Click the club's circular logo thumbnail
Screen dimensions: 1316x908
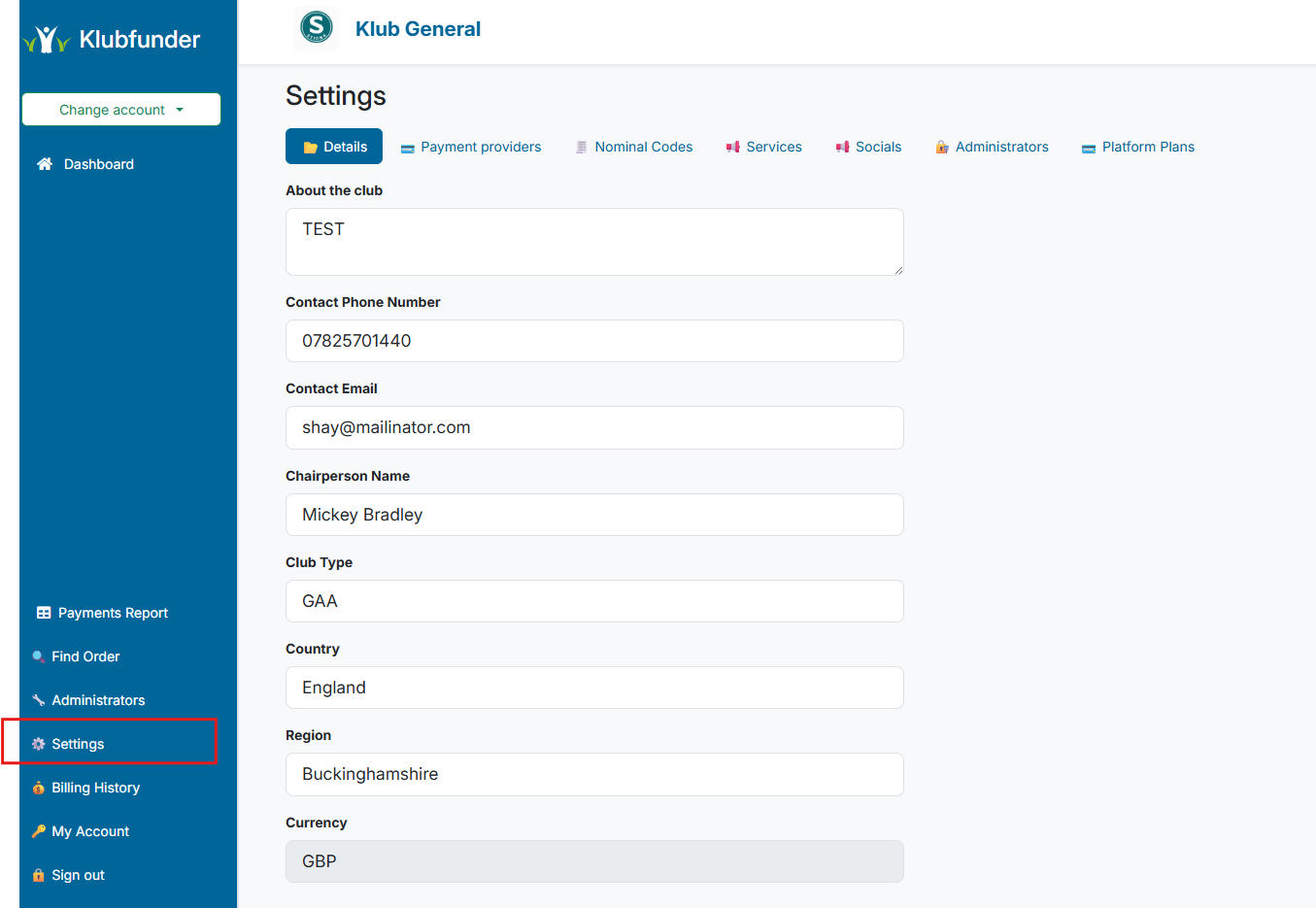(x=316, y=29)
